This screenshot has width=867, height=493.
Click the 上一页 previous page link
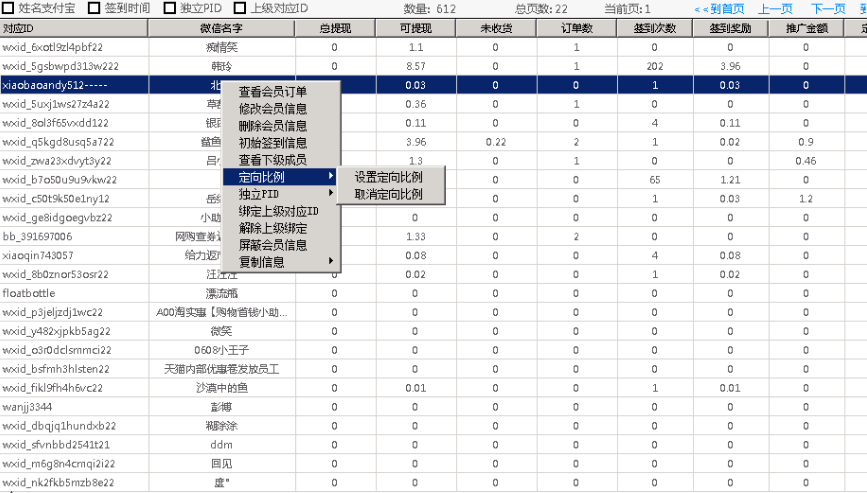pyautogui.click(x=776, y=9)
